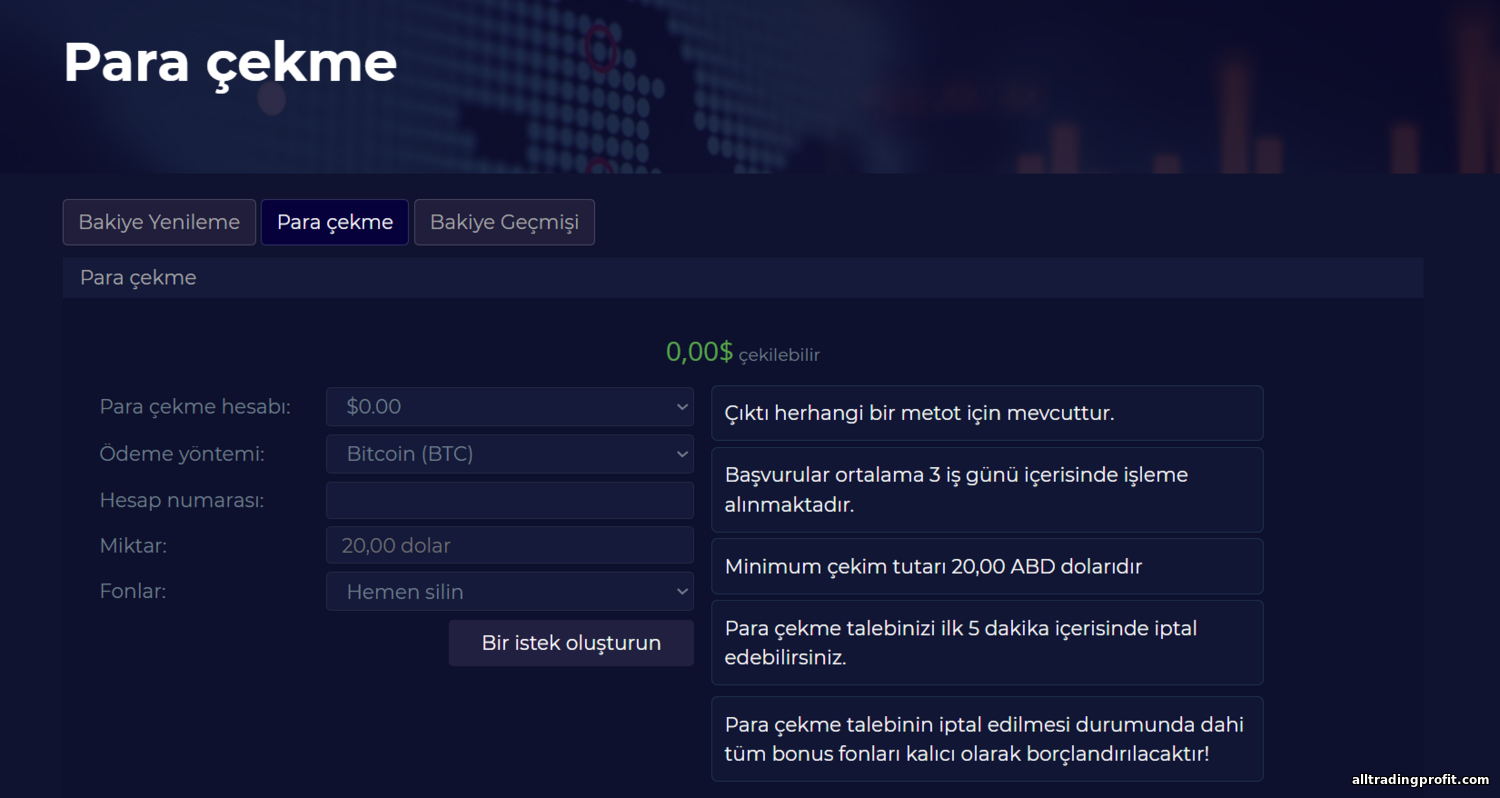This screenshot has height=798, width=1500.
Task: Click the Hesap numarası input field
Action: [509, 500]
